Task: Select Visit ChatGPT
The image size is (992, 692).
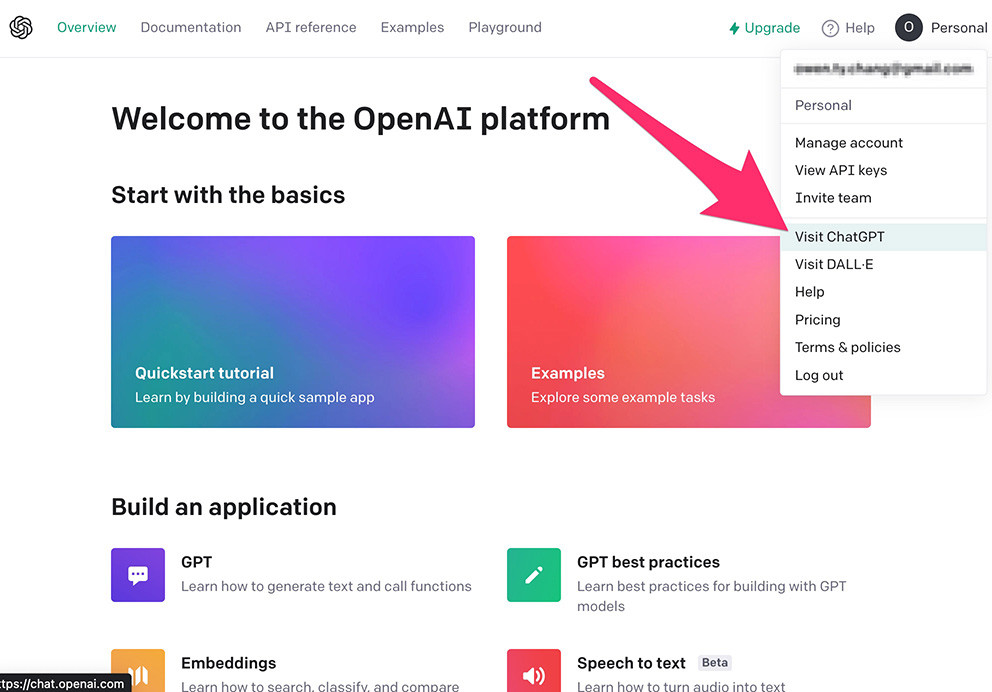Action: click(x=883, y=237)
